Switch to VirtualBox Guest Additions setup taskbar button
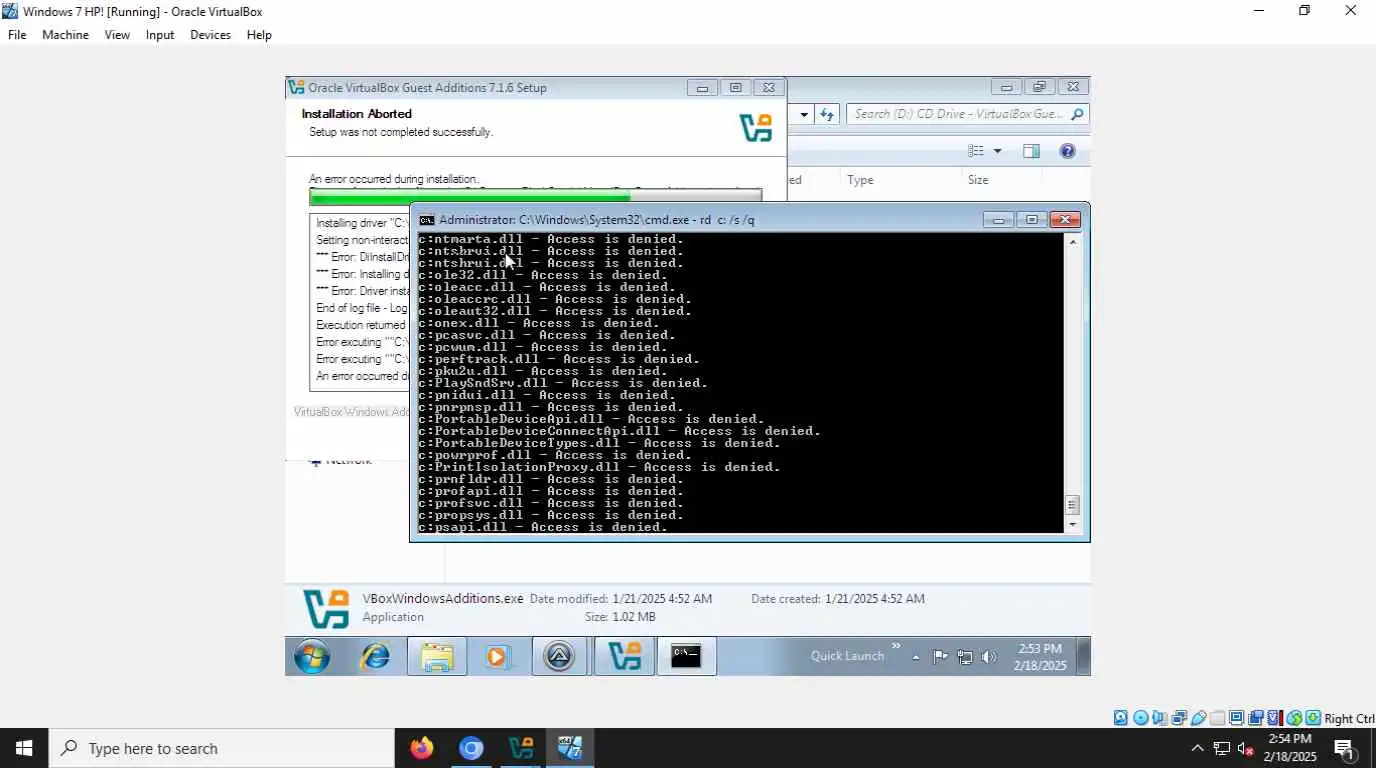The image size is (1376, 768). (x=624, y=657)
